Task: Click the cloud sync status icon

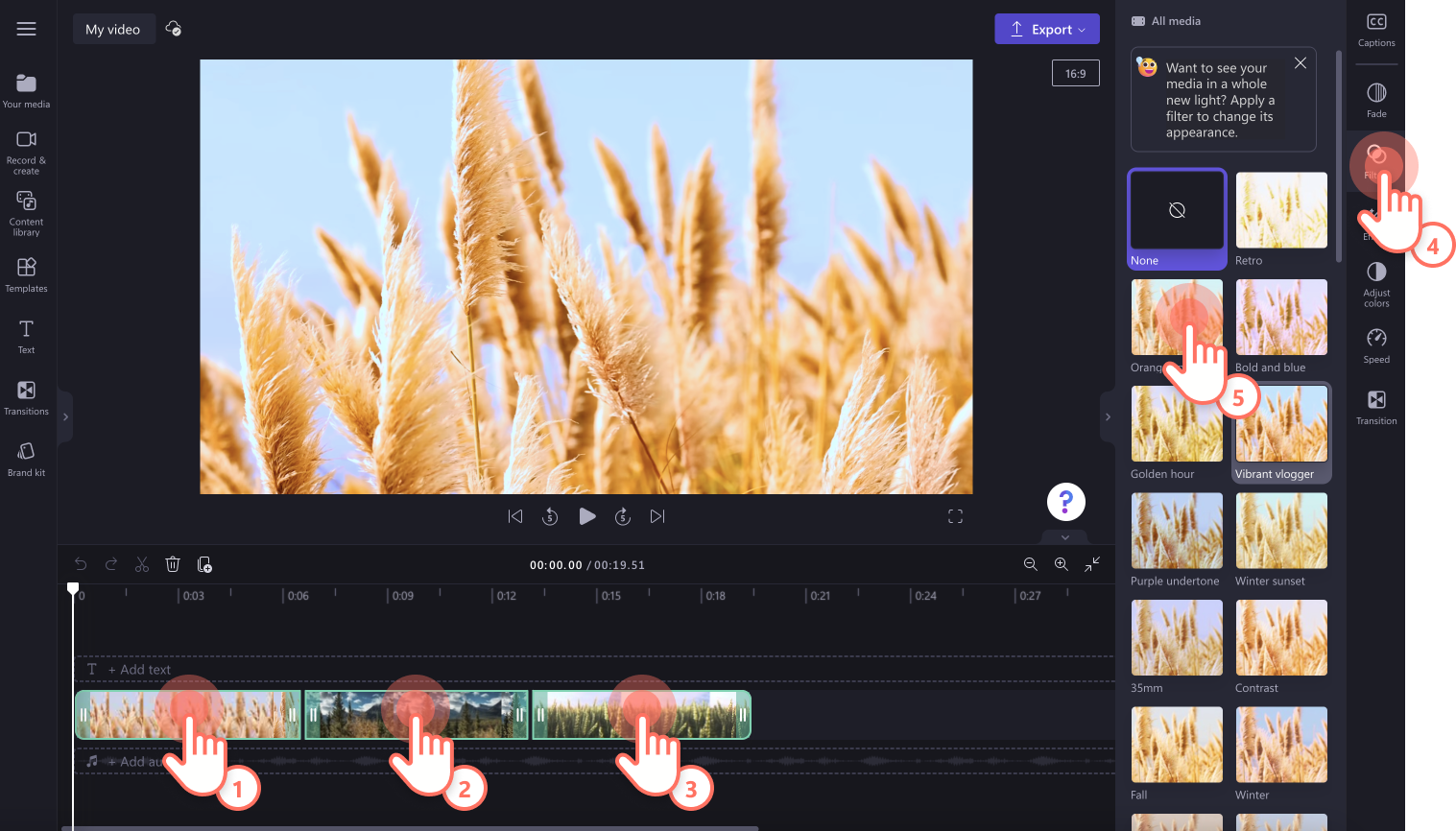Action: click(x=174, y=29)
